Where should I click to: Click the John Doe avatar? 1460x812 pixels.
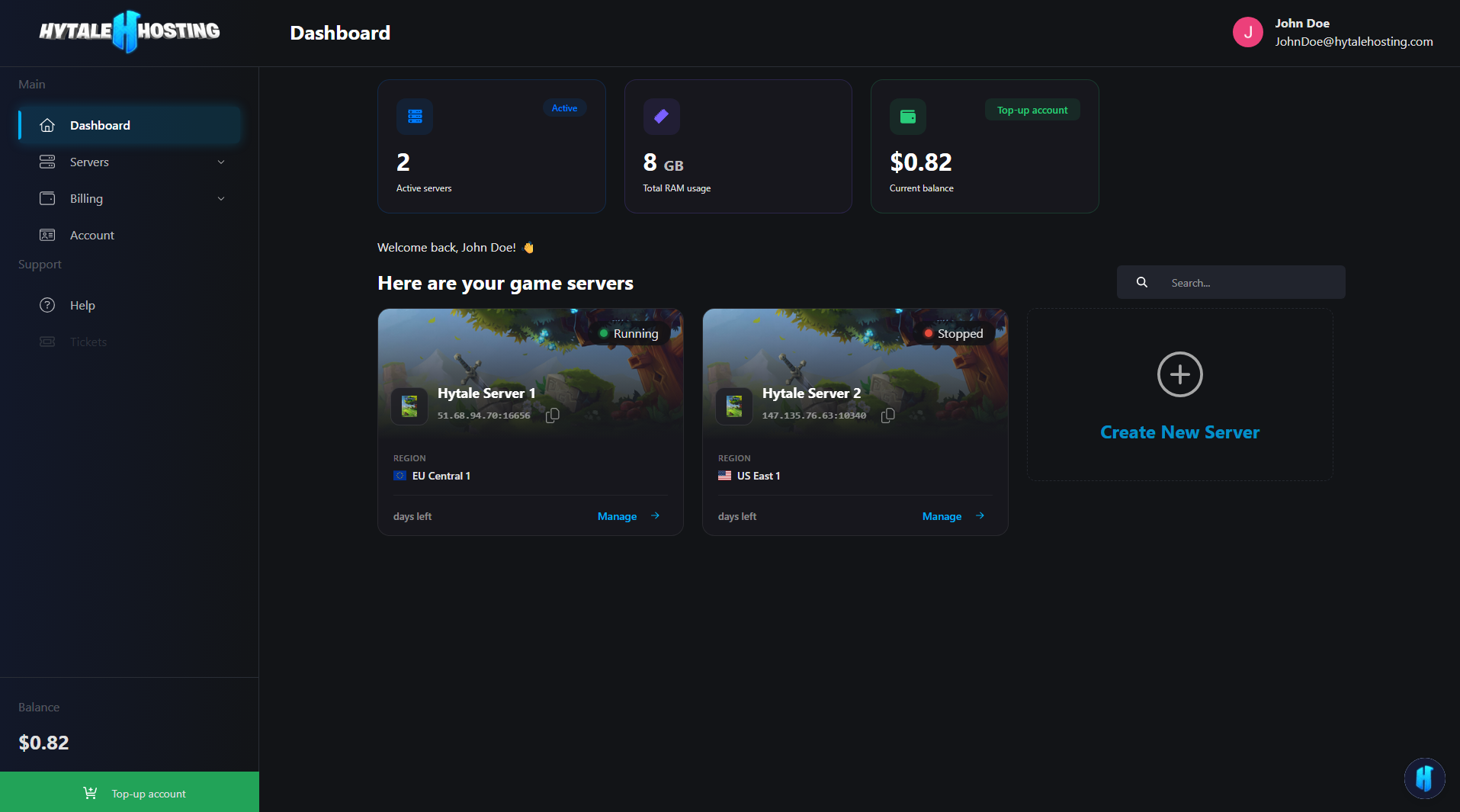click(1248, 32)
